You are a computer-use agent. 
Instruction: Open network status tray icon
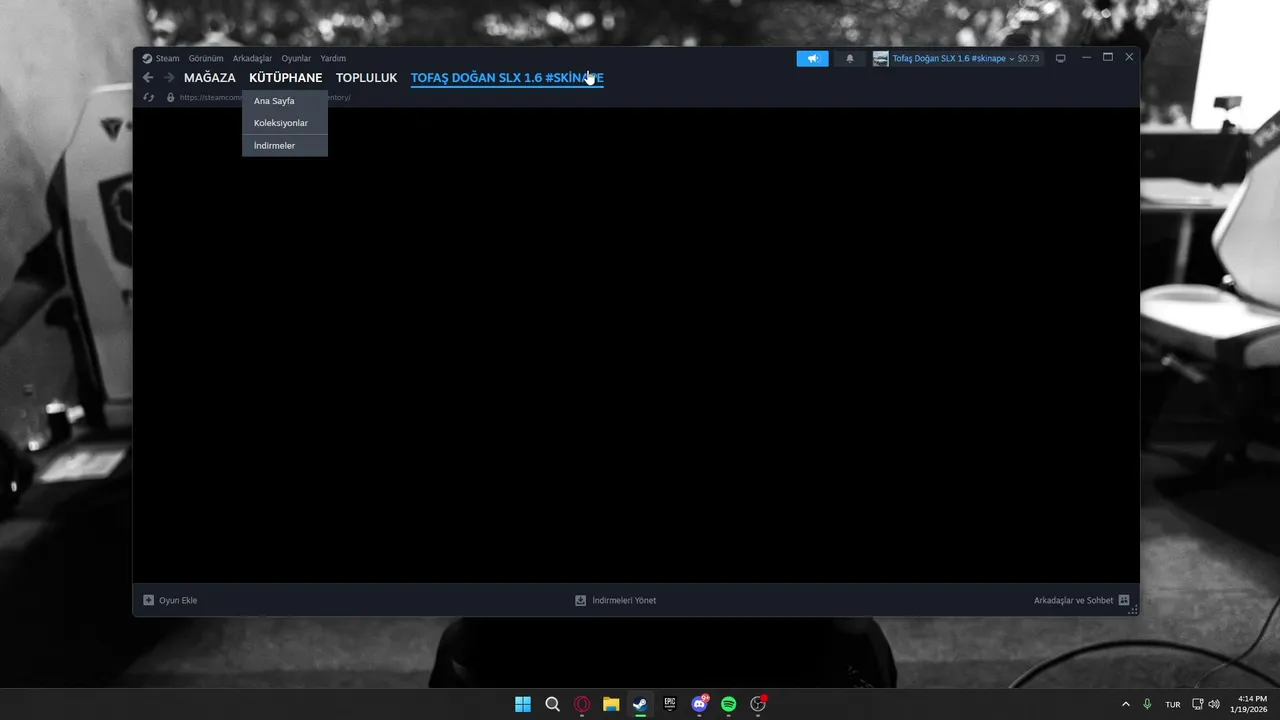click(x=1198, y=704)
